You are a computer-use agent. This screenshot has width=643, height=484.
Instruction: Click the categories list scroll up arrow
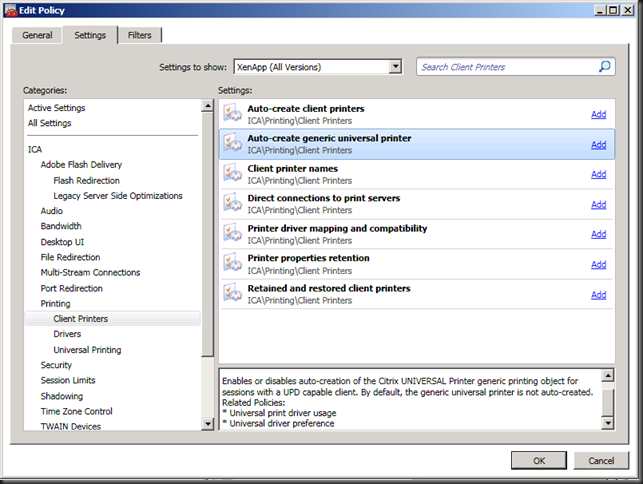coord(208,106)
